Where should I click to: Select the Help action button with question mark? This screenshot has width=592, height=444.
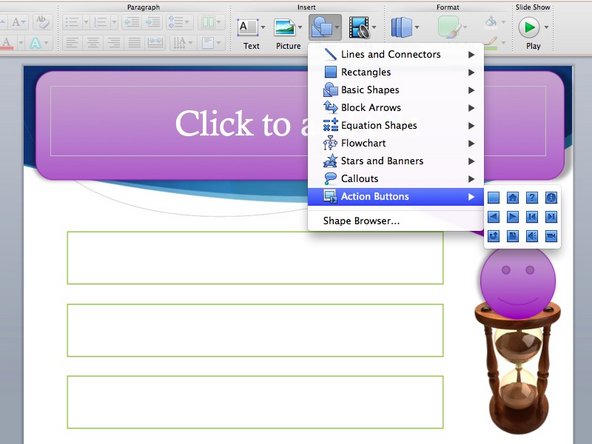coord(532,197)
